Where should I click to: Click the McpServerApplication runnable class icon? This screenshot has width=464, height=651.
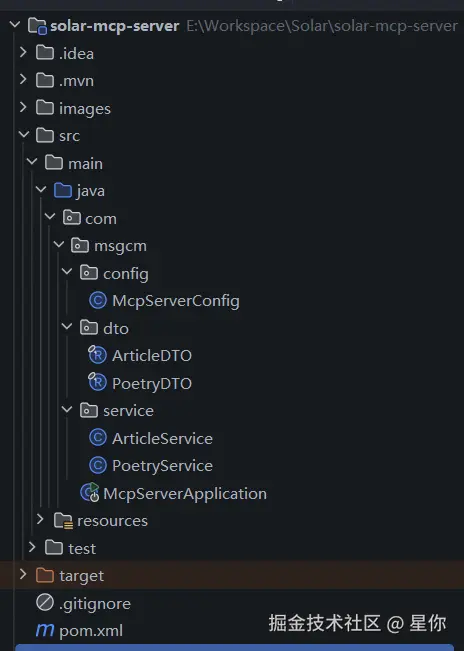[x=90, y=492]
